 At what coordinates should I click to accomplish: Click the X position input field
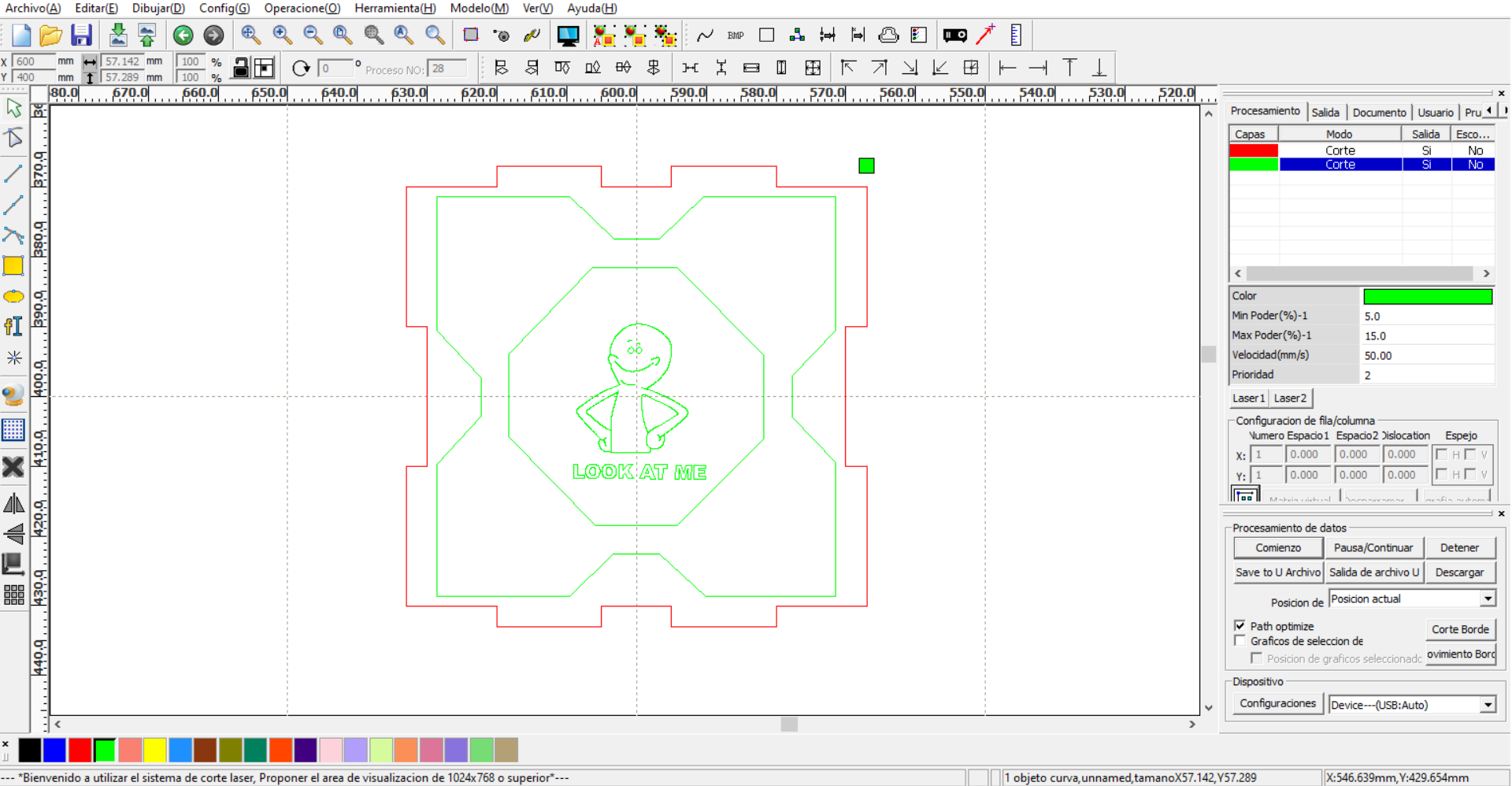[33, 61]
